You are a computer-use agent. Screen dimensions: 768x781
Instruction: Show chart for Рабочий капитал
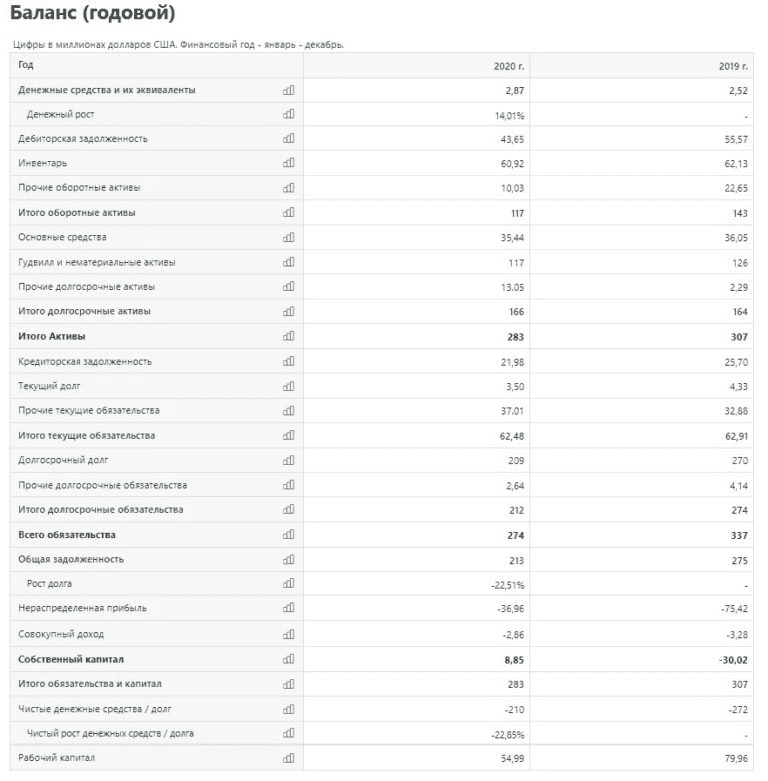tap(289, 758)
